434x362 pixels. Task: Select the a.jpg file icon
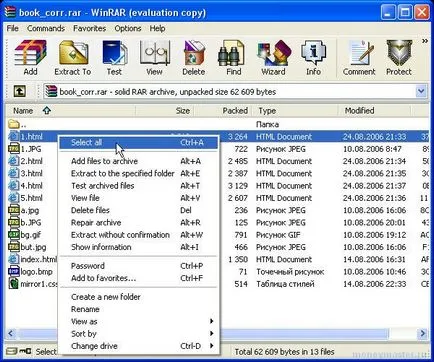click(x=13, y=210)
